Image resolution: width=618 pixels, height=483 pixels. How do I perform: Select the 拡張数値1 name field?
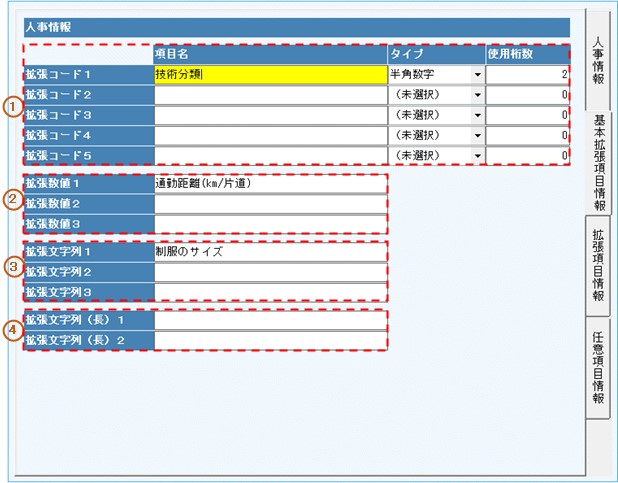point(270,184)
